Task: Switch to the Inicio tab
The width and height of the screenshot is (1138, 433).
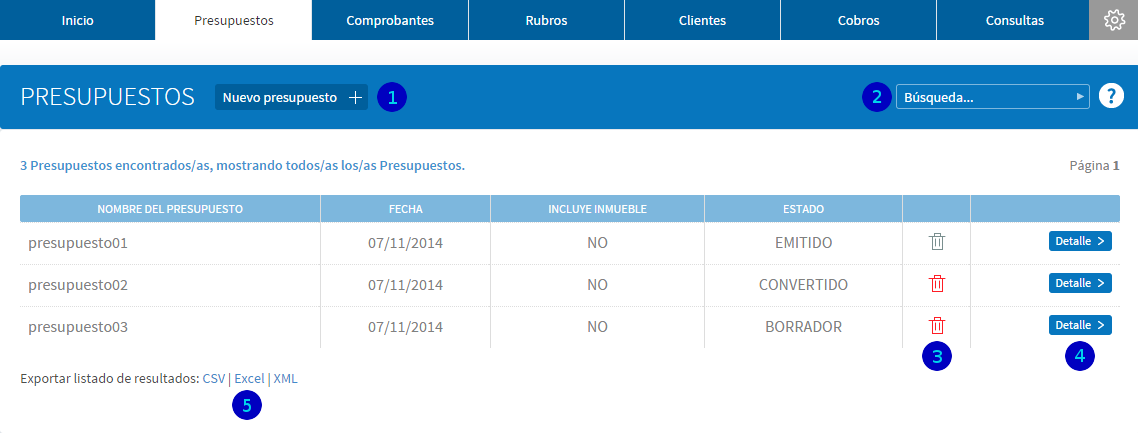Action: tap(78, 20)
